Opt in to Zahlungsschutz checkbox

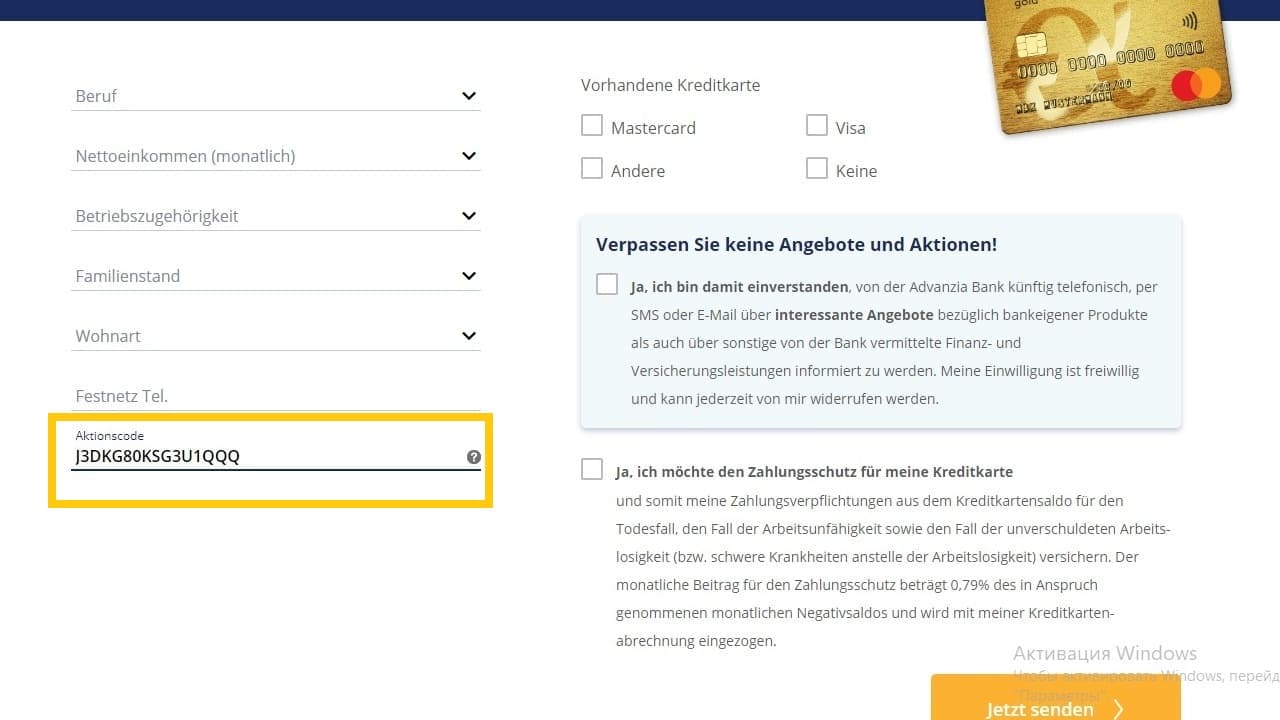click(x=592, y=470)
